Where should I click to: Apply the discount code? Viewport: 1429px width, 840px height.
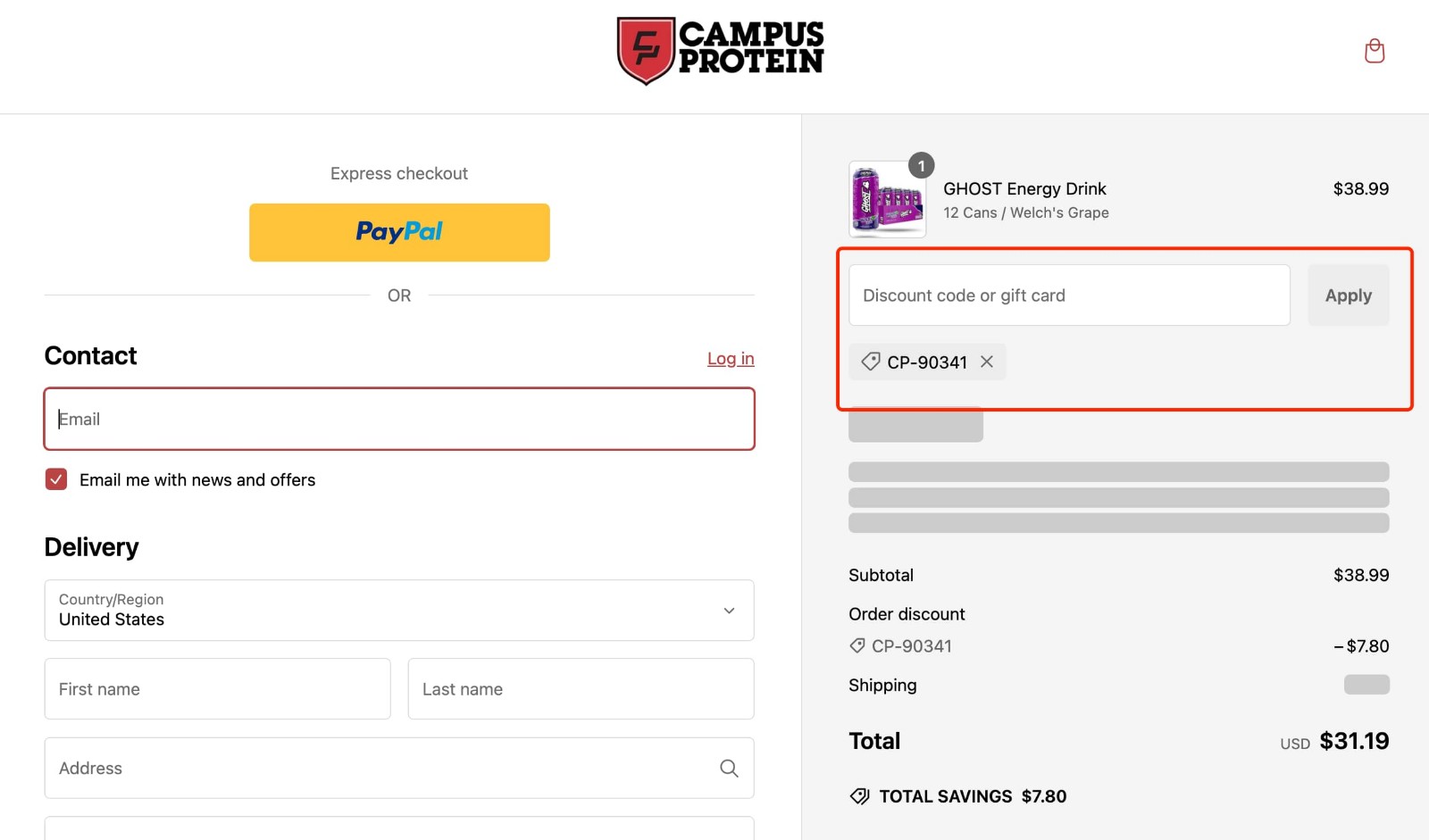pyautogui.click(x=1349, y=295)
